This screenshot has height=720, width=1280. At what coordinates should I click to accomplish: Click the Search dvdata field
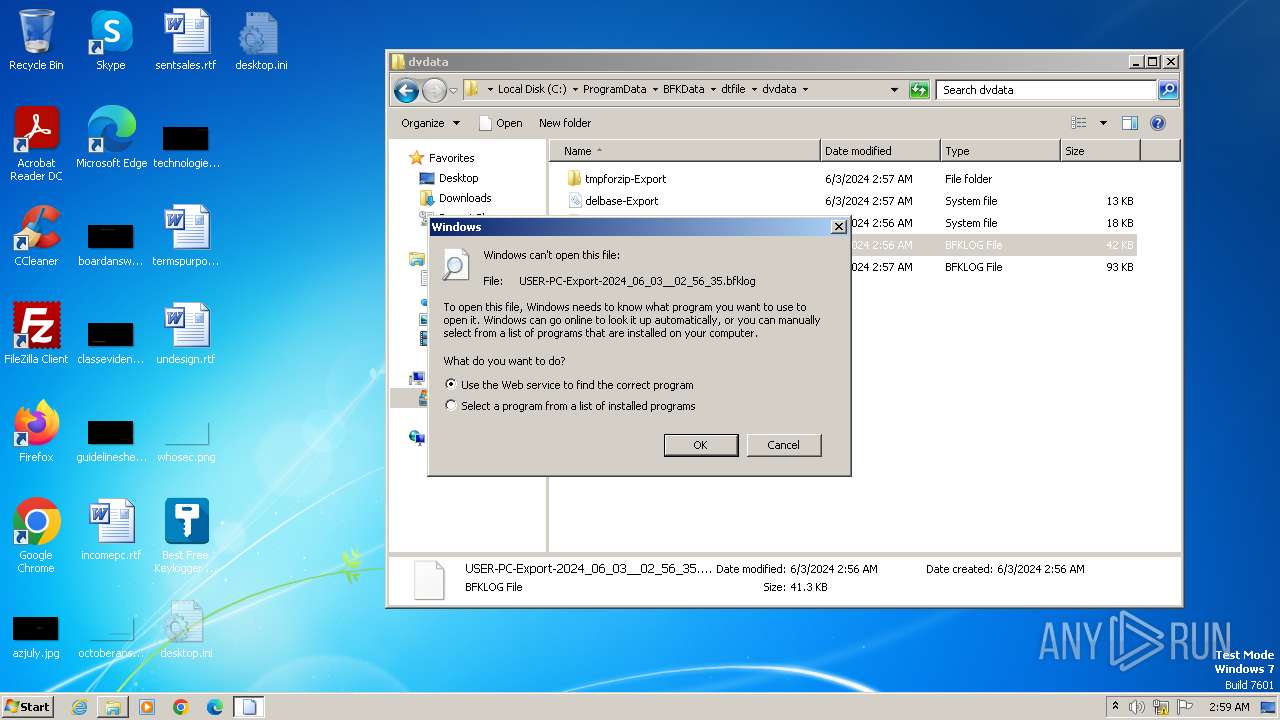(1046, 89)
